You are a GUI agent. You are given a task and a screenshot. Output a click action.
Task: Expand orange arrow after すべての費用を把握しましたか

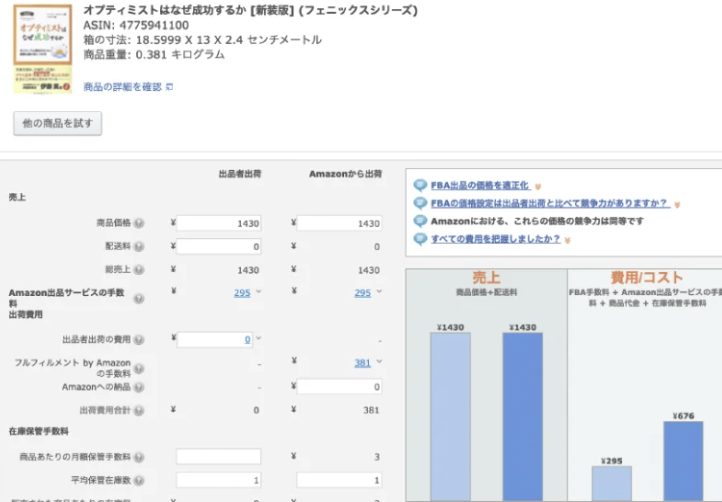[x=567, y=240]
